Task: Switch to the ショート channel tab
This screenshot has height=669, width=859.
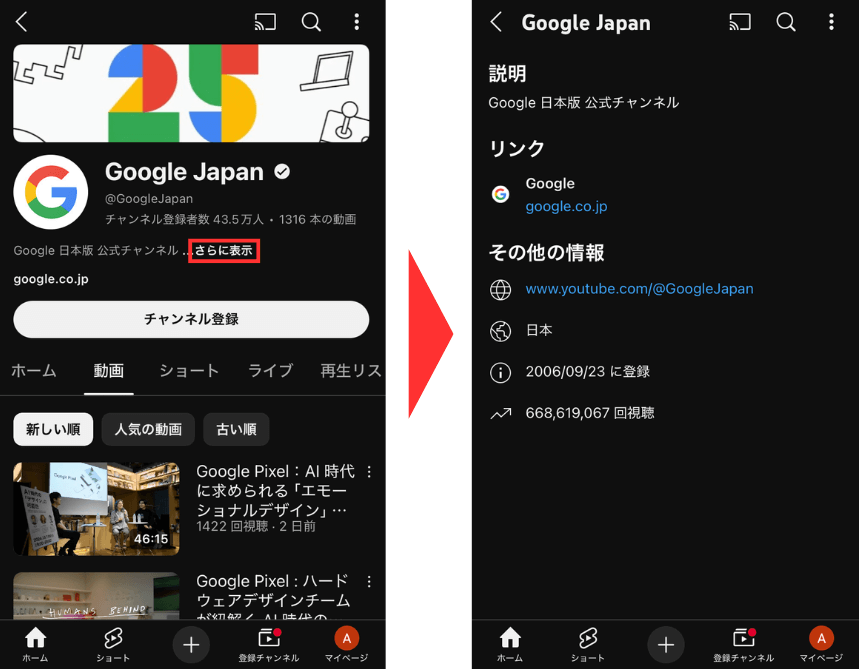Action: [x=189, y=370]
